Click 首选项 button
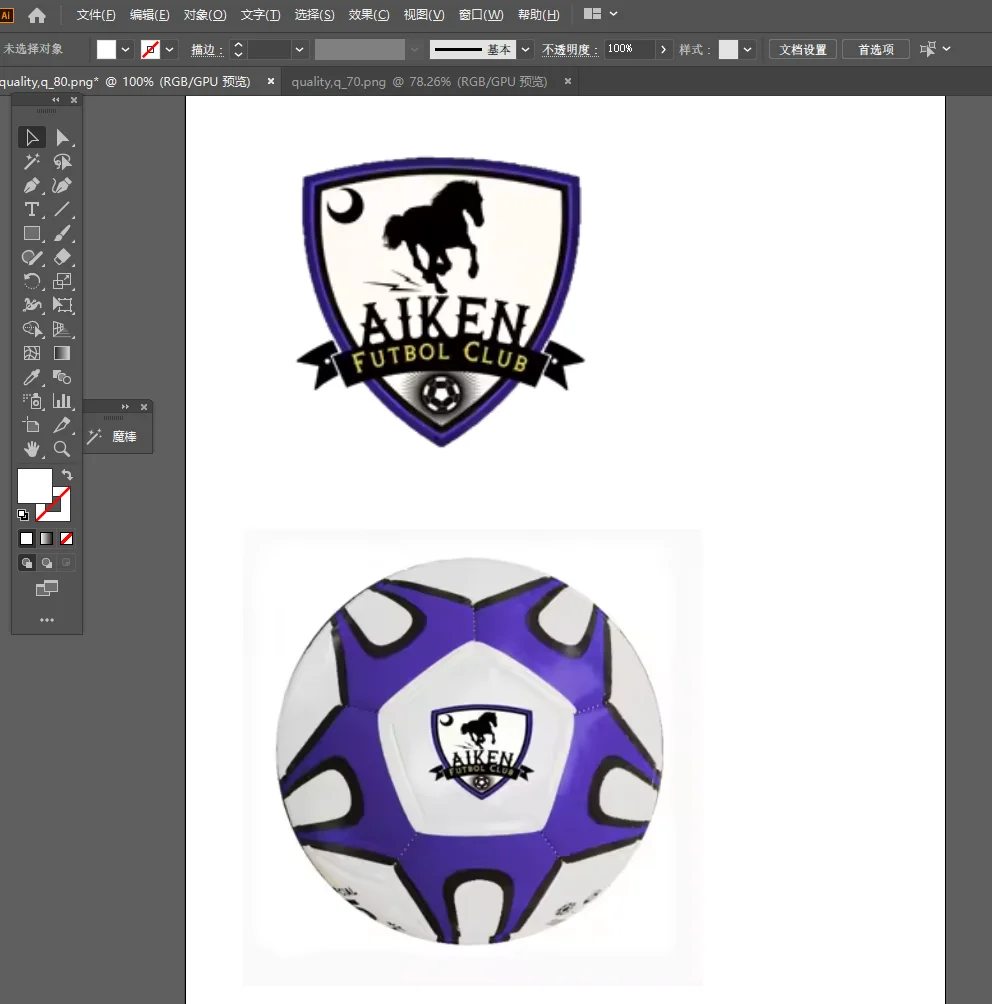Image resolution: width=992 pixels, height=1004 pixels. (875, 49)
